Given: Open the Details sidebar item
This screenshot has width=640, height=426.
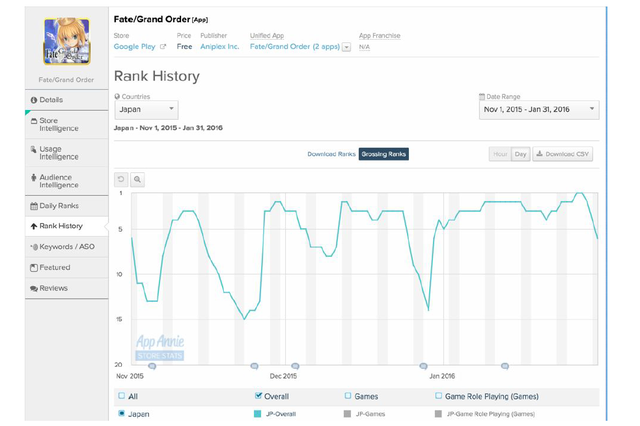Looking at the screenshot, I should (67, 100).
